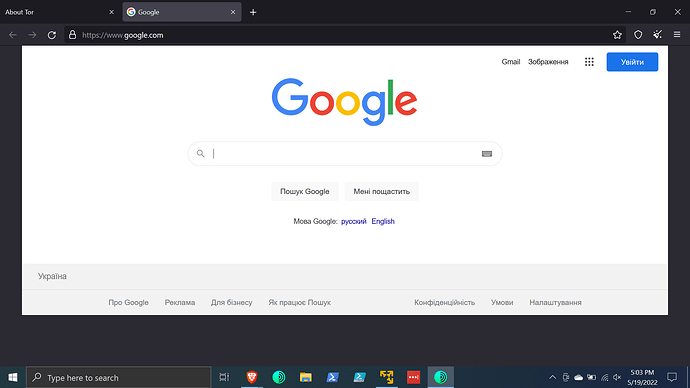Viewport: 690px width, 388px height.
Task: Click the cloud OneDrive tray icon
Action: [x=578, y=377]
